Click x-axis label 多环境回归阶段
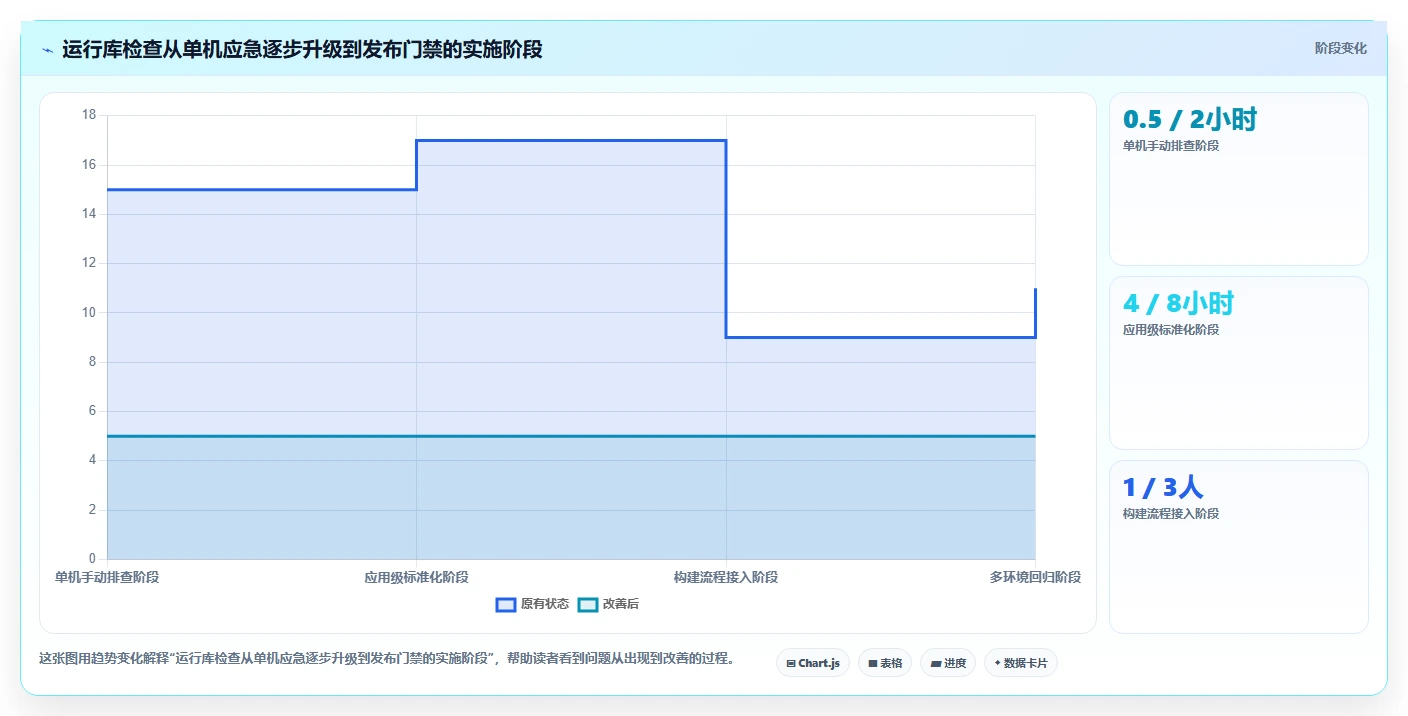1408x716 pixels. point(1035,577)
